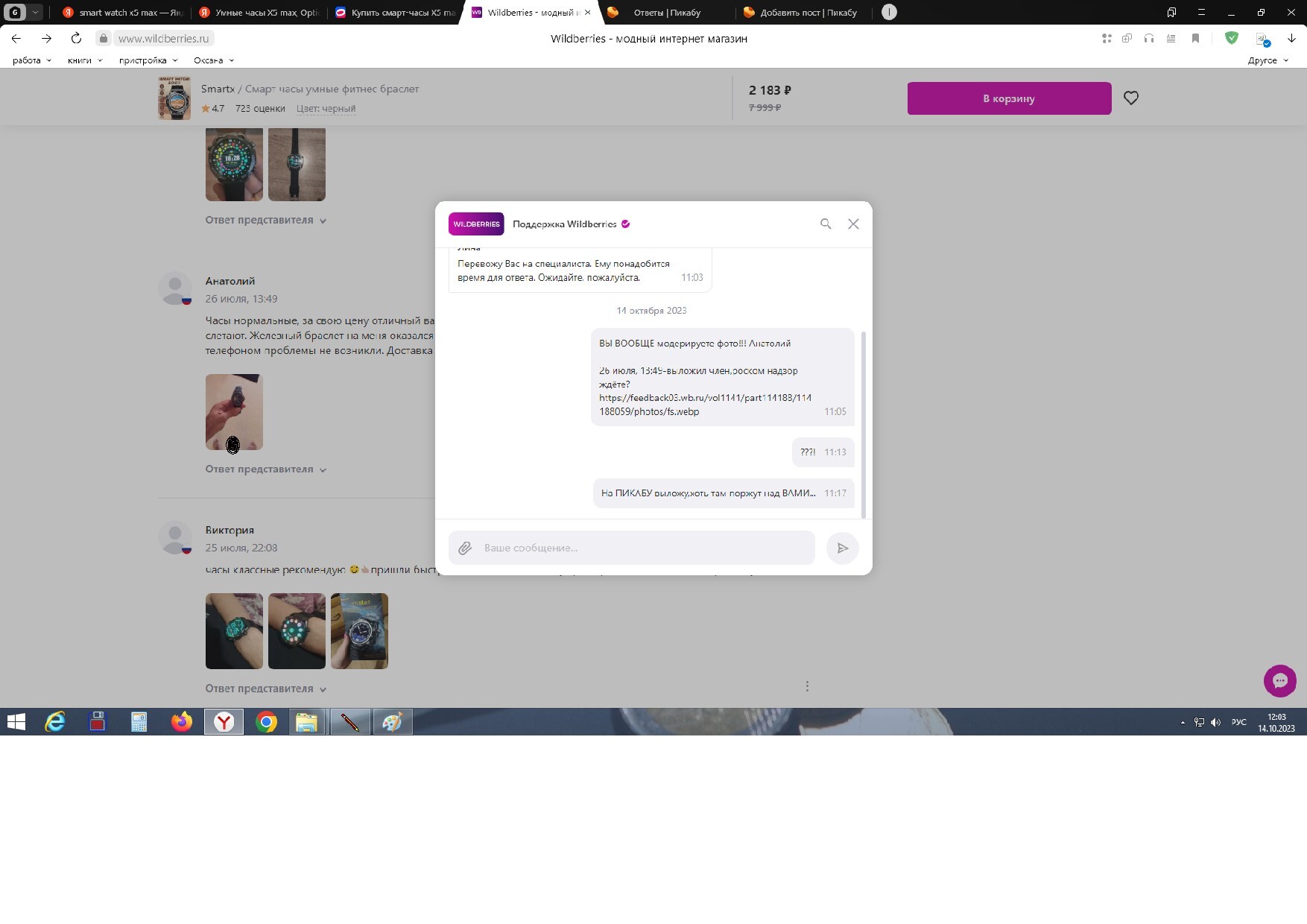Expand 'Ответ представителя' under Виктория's review
This screenshot has height=924, width=1307.
pyautogui.click(x=266, y=689)
